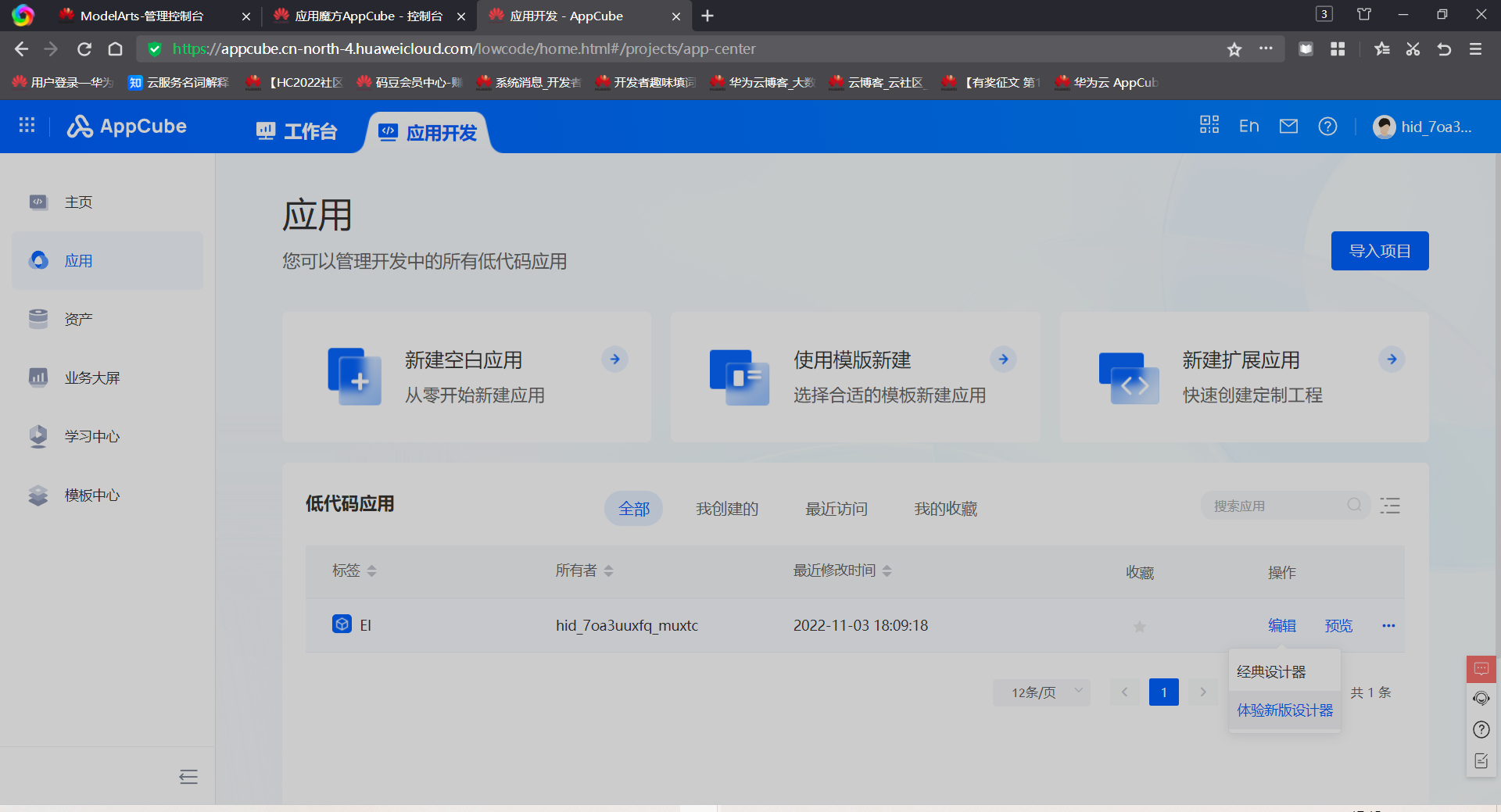Screen dimensions: 1501x812
Task: Open 模板中心 in the sidebar
Action: 107,495
